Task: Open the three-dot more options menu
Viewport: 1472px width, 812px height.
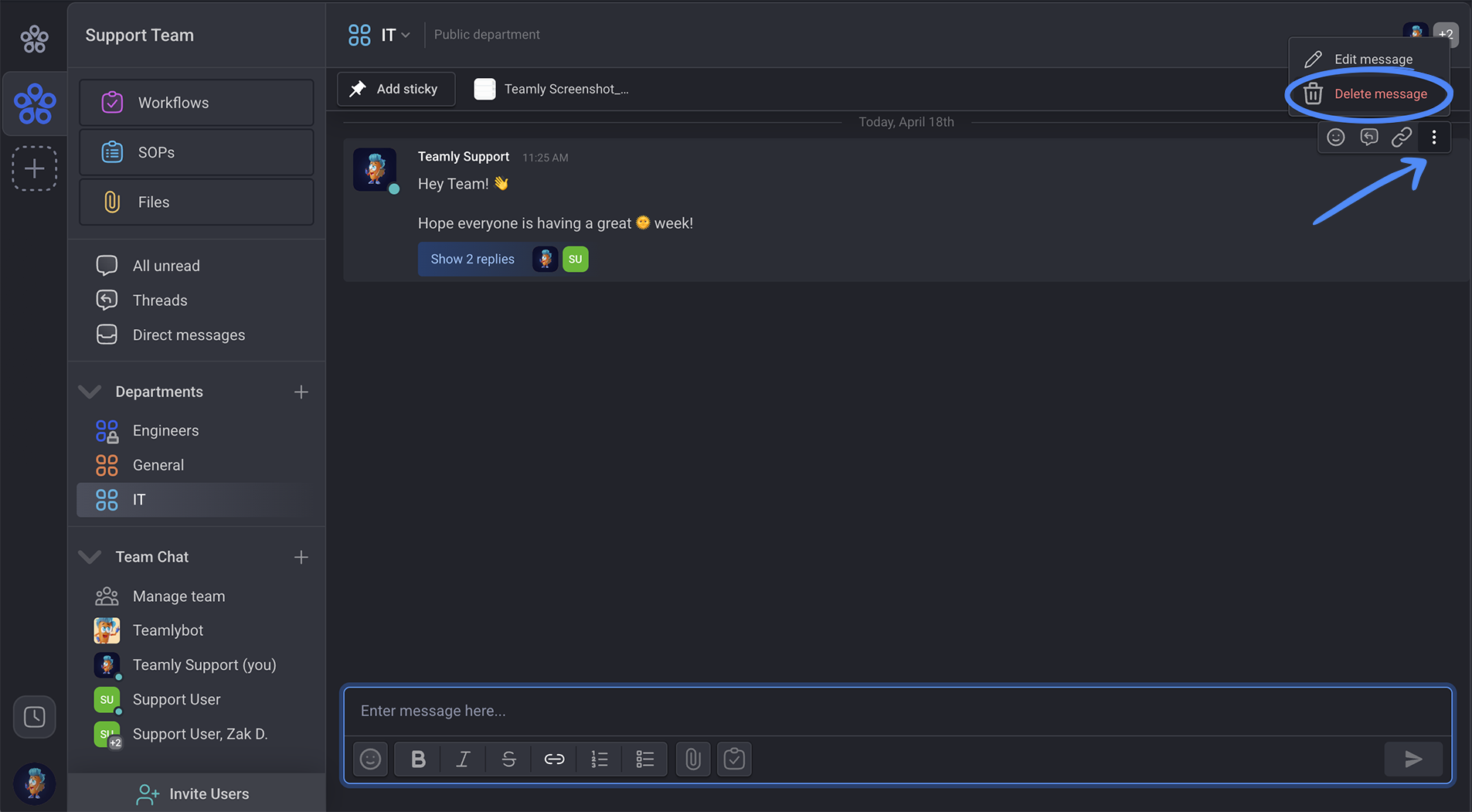Action: pos(1434,138)
